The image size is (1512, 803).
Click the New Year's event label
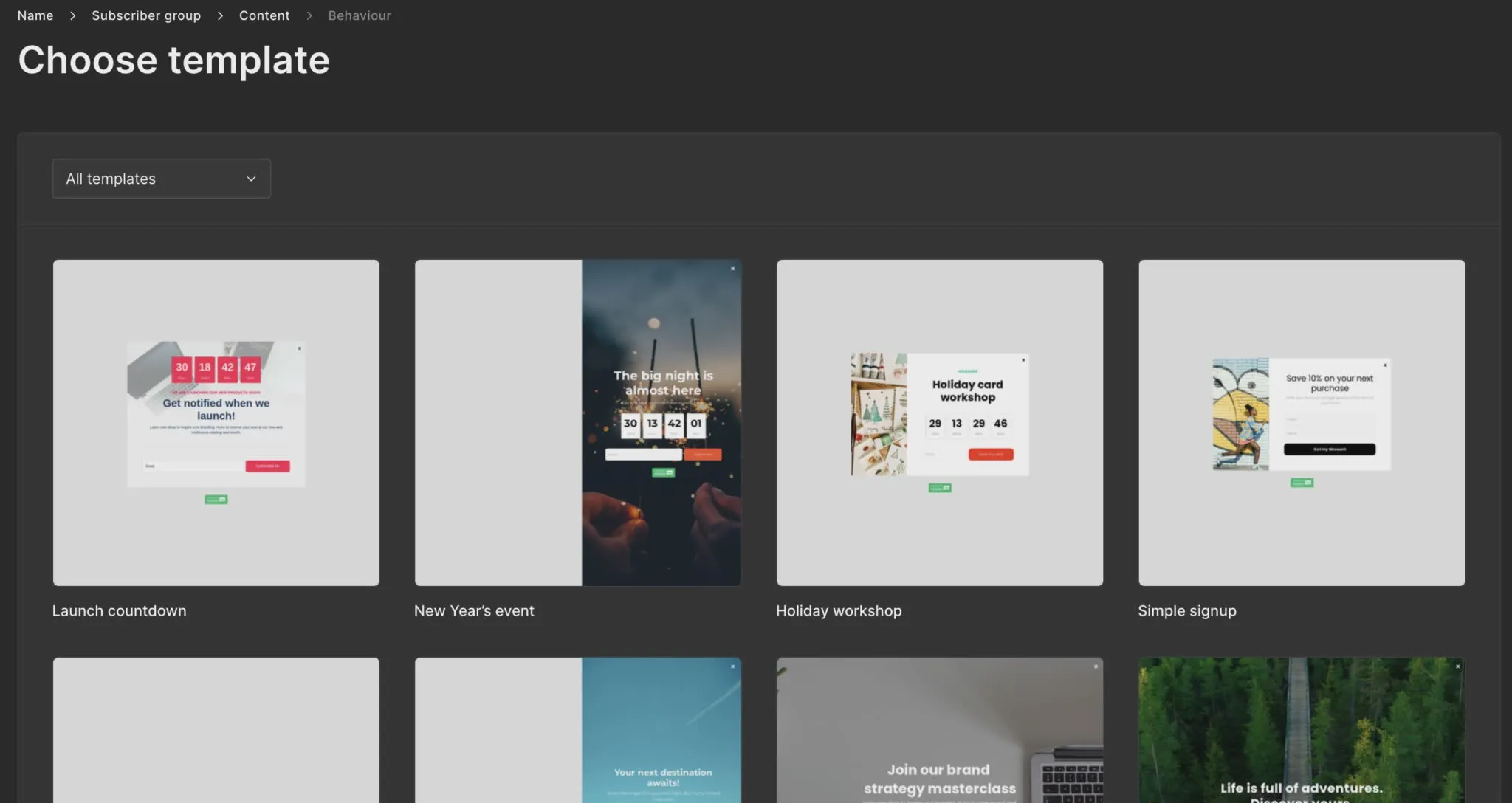[x=474, y=611]
